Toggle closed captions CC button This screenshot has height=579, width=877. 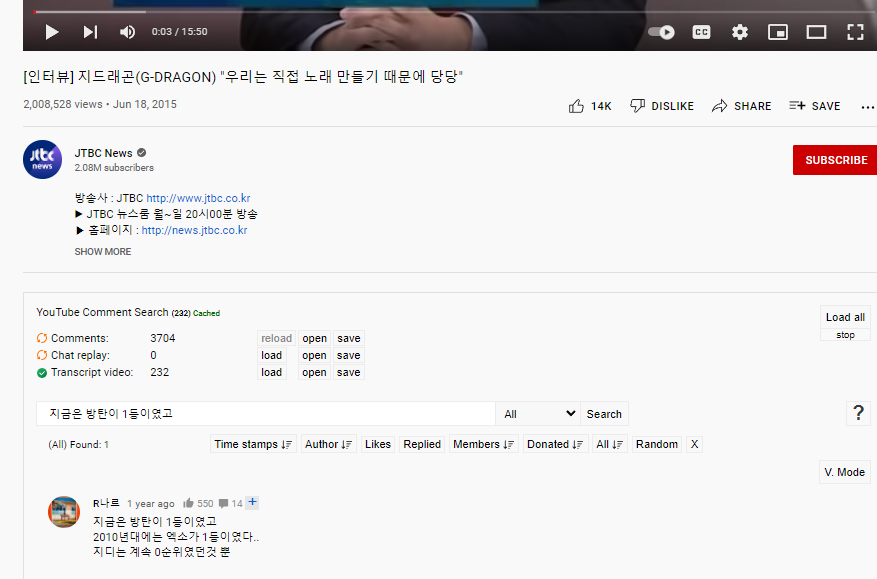tap(701, 32)
